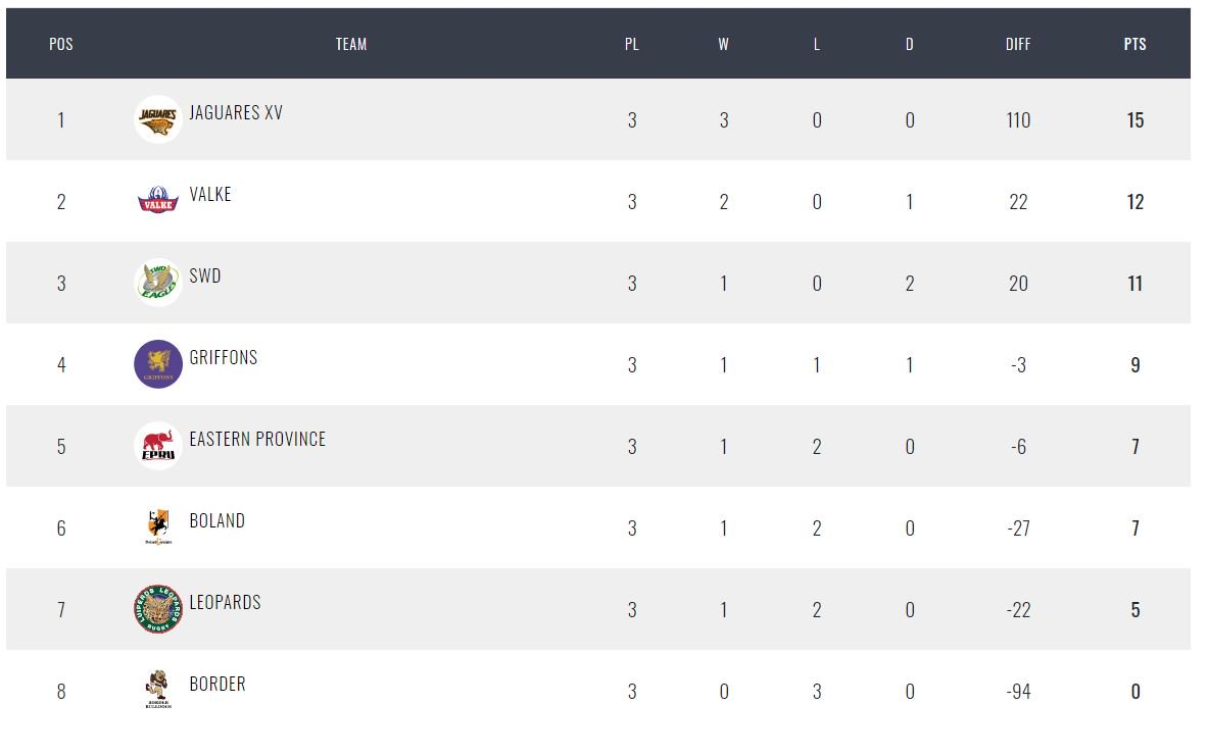This screenshot has height=754, width=1208.
Task: Click the Border Bulldogs team logo
Action: (x=158, y=690)
